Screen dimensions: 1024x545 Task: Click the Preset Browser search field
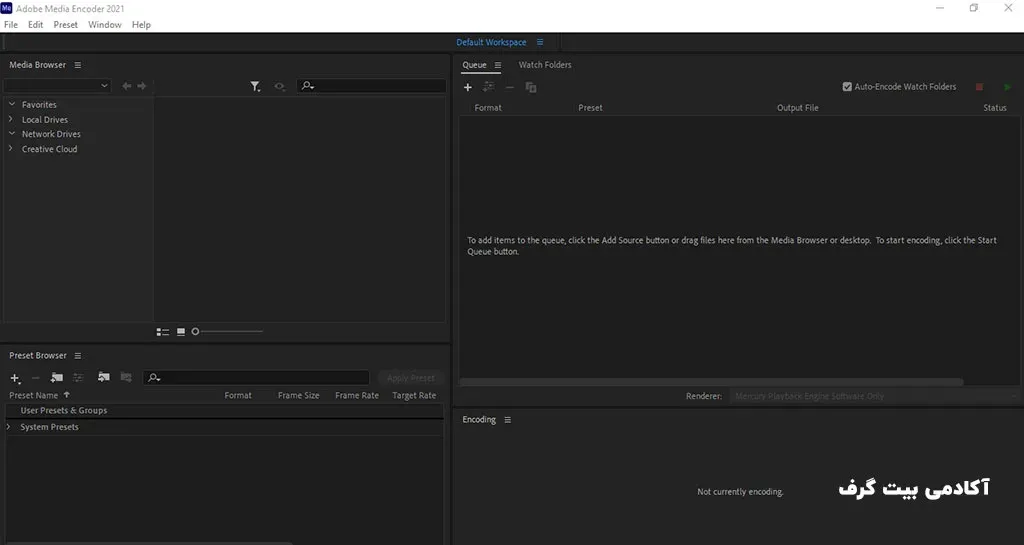256,377
